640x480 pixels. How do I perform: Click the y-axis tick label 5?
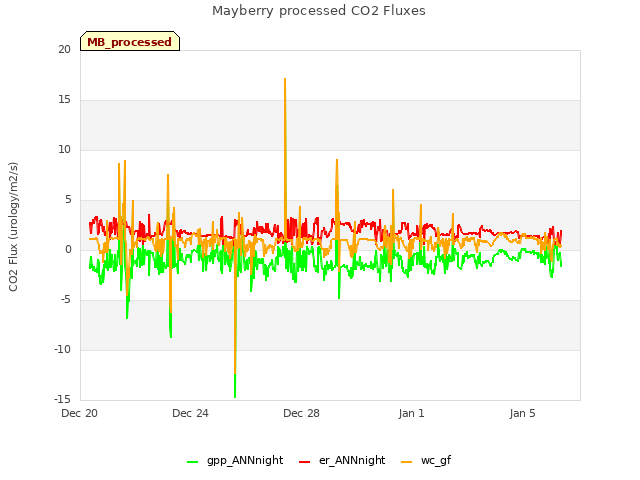click(x=68, y=200)
